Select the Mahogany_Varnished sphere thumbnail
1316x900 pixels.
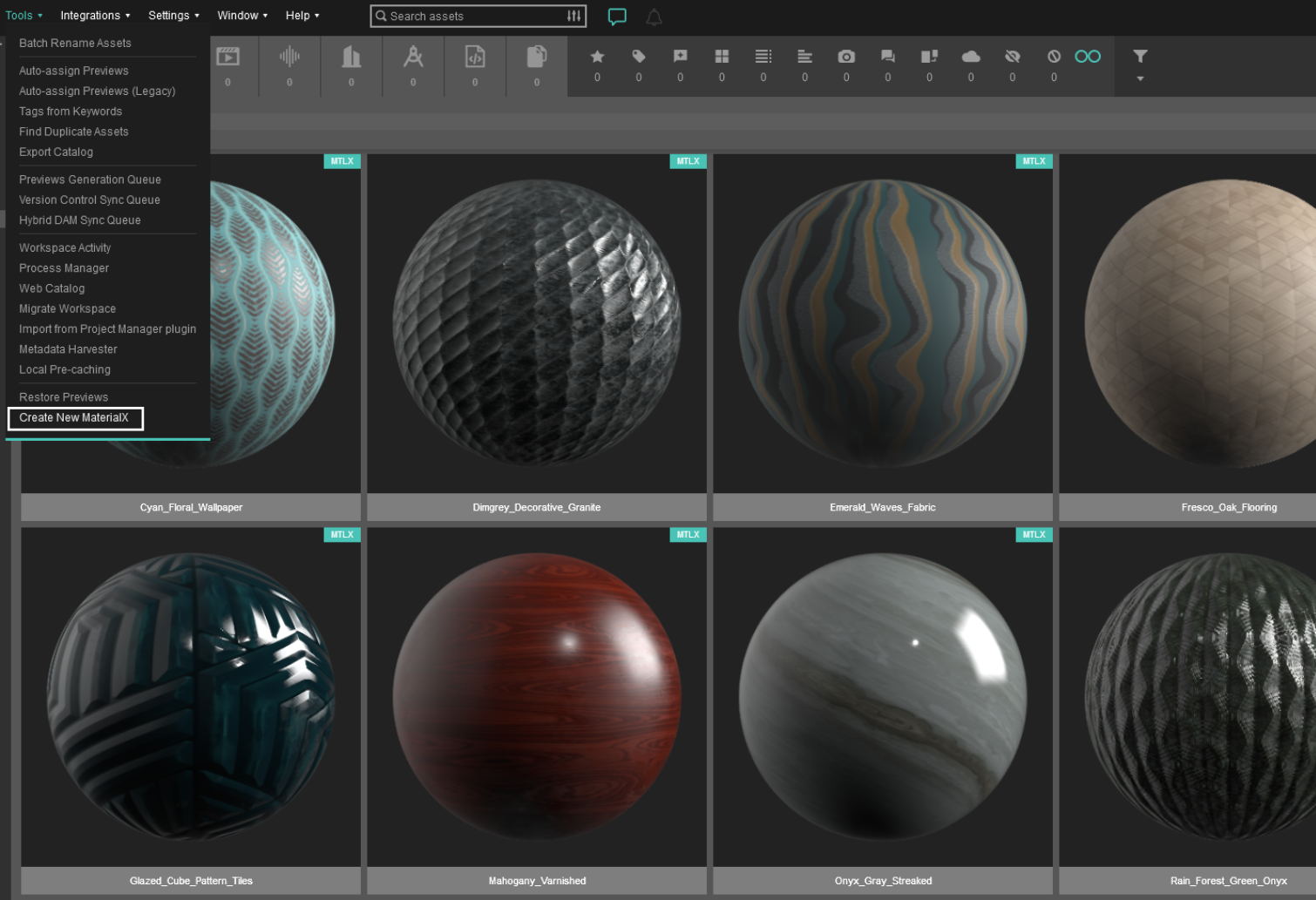pos(537,697)
